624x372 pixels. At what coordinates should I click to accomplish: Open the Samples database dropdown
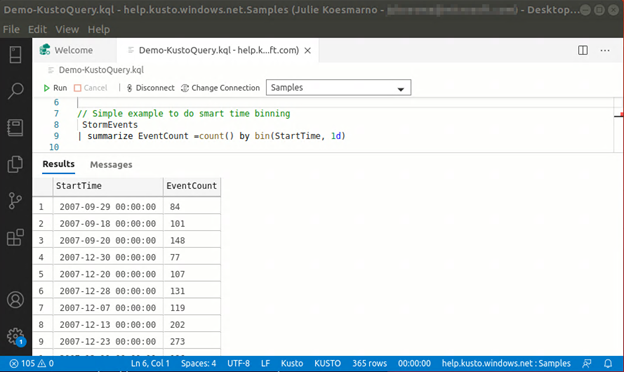point(338,88)
